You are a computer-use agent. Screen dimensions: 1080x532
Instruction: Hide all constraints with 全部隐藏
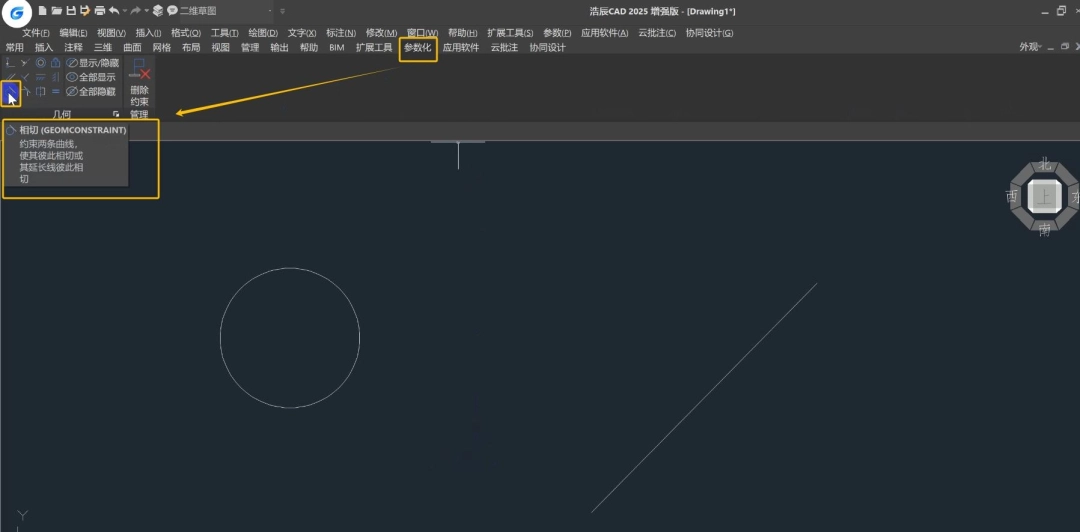click(x=91, y=91)
